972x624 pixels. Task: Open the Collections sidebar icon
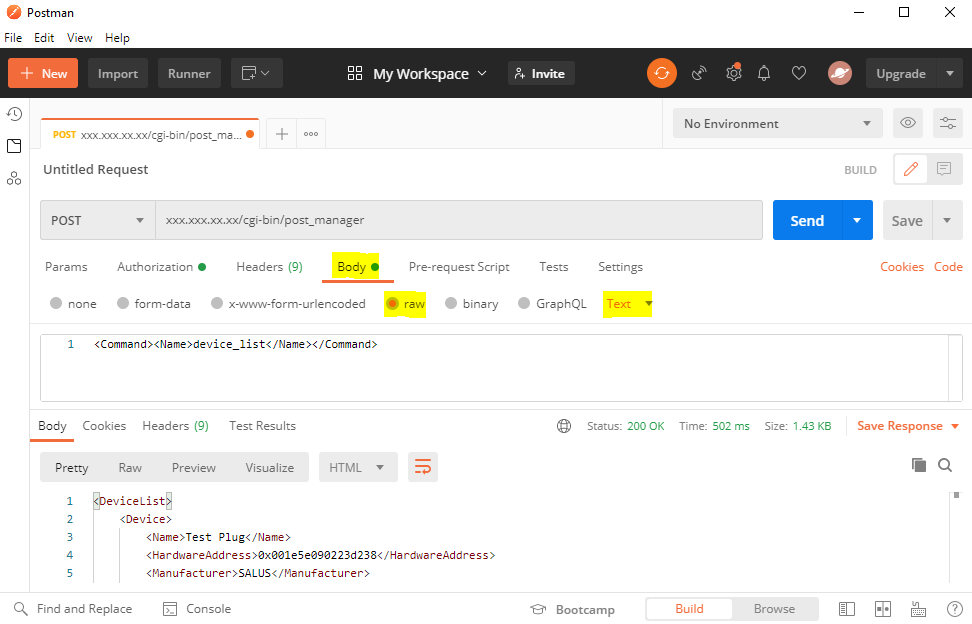(x=14, y=146)
